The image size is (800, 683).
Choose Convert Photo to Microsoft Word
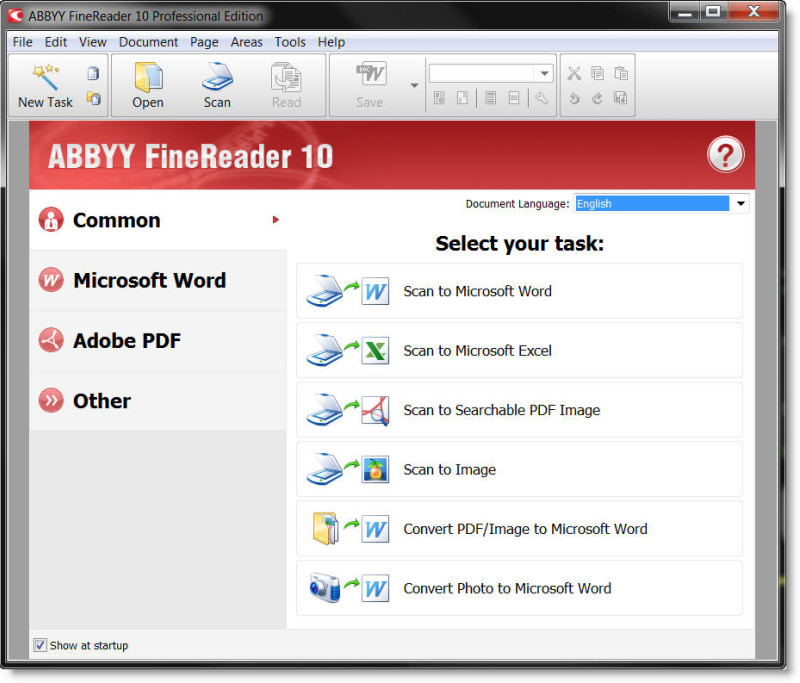coord(519,588)
